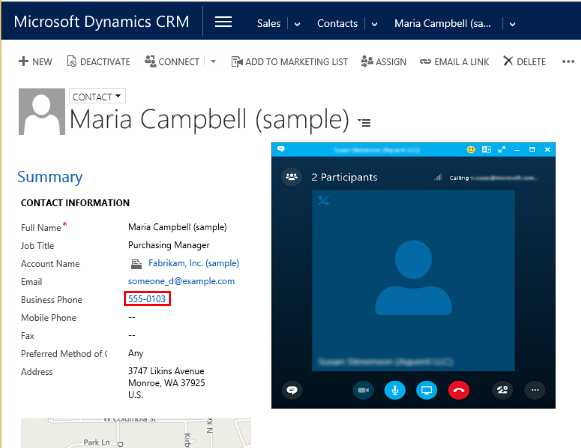Expand the Sales dropdown chevron
This screenshot has height=448, width=581.
297,24
